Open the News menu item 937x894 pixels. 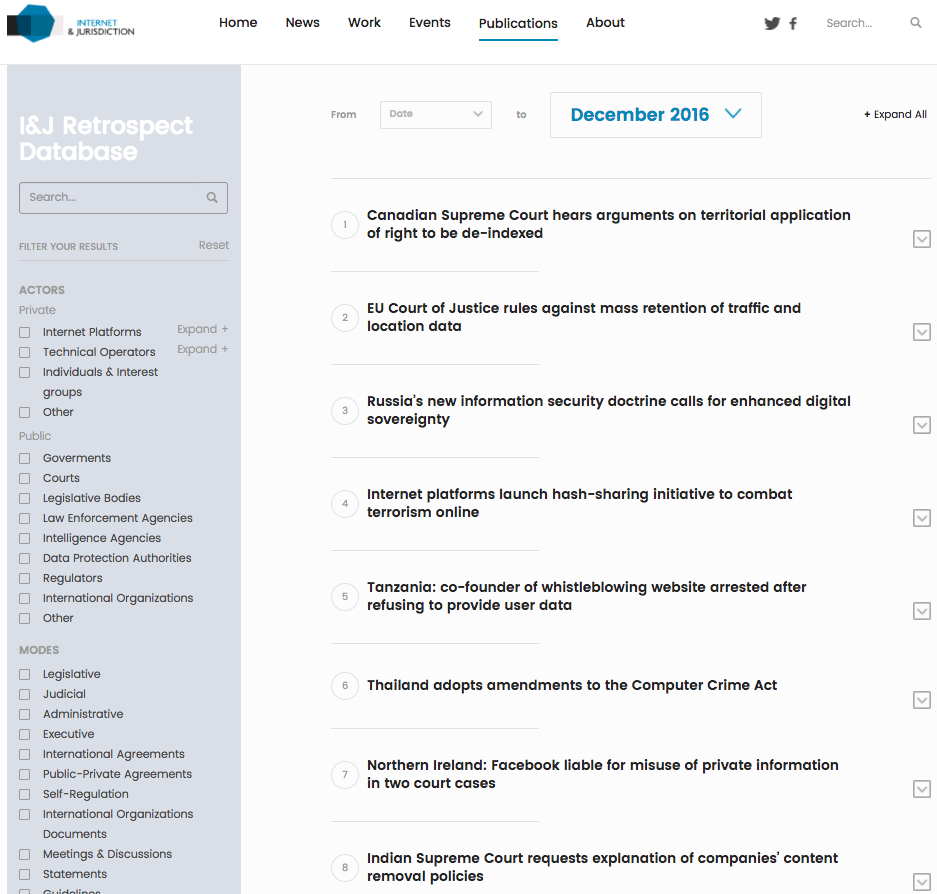(x=302, y=23)
